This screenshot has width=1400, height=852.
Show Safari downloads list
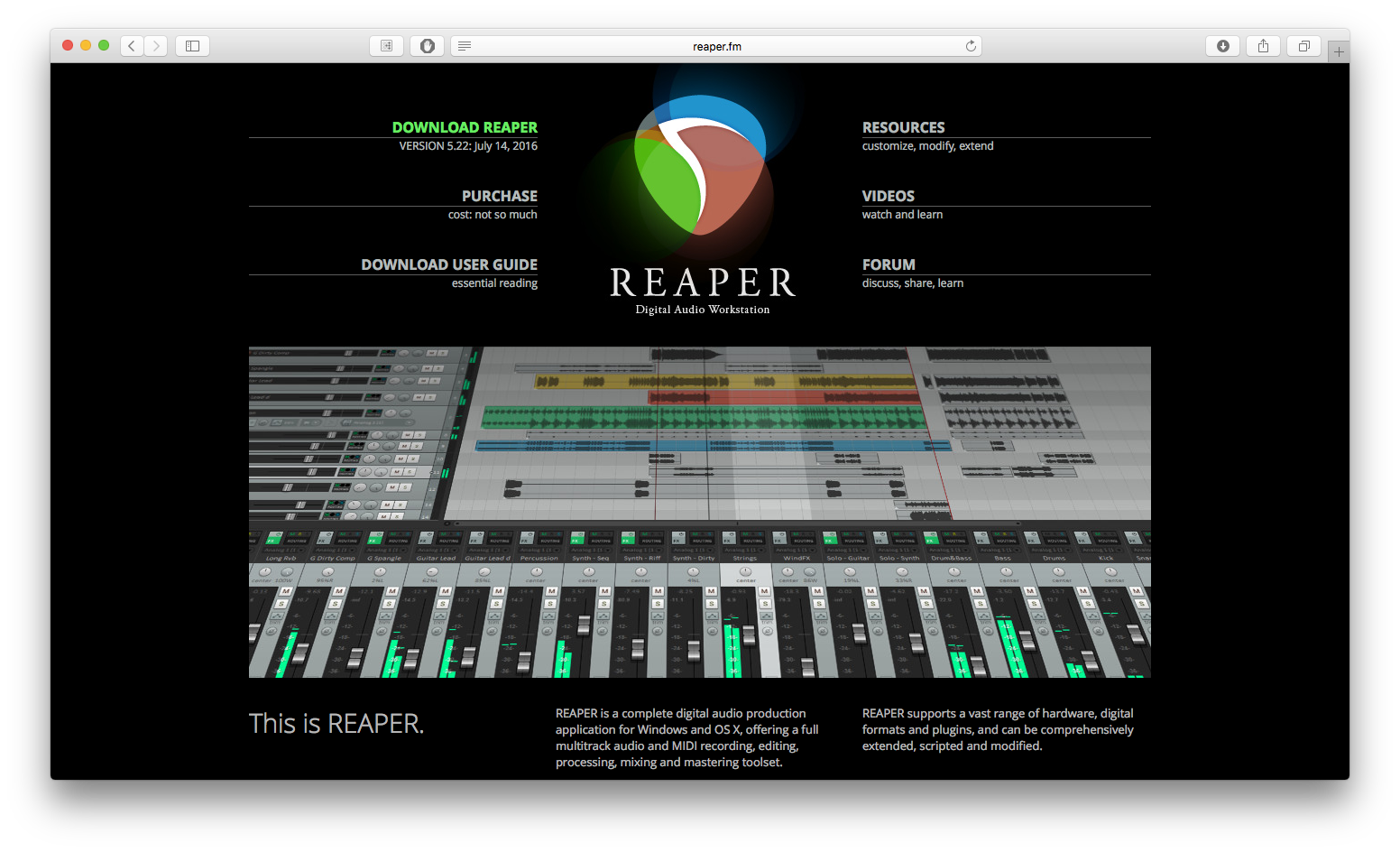pyautogui.click(x=1223, y=46)
